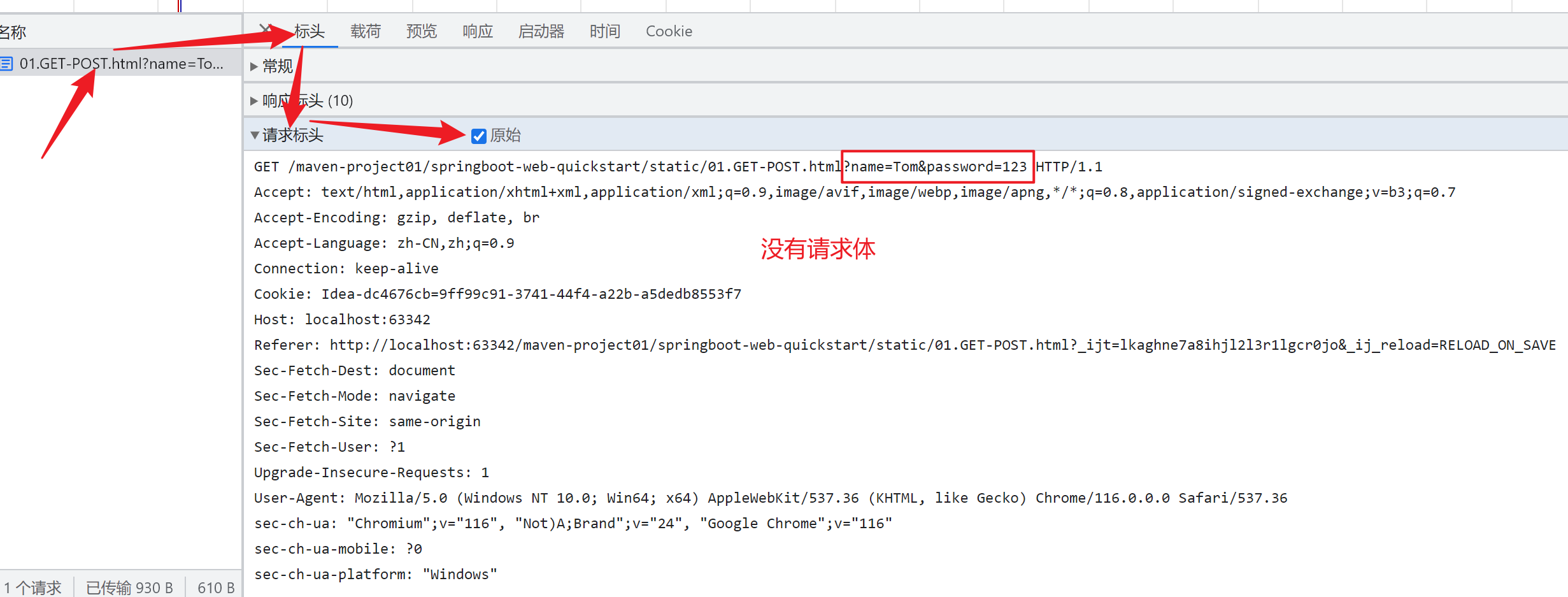This screenshot has height=597, width=1568.
Task: Click the 已传输 930 B status entry
Action: pyautogui.click(x=130, y=587)
